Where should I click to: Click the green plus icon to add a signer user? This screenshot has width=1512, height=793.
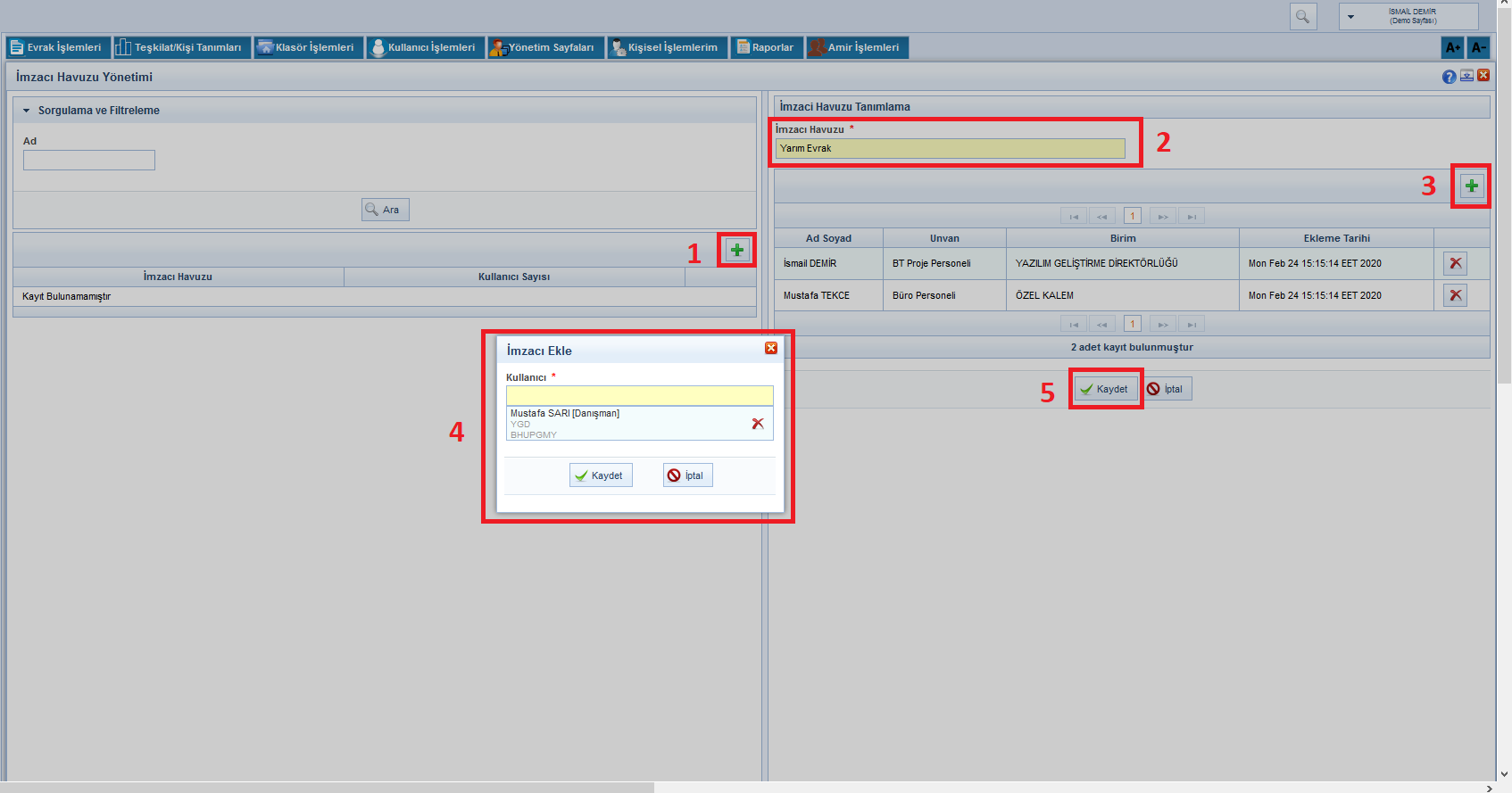click(x=1471, y=186)
